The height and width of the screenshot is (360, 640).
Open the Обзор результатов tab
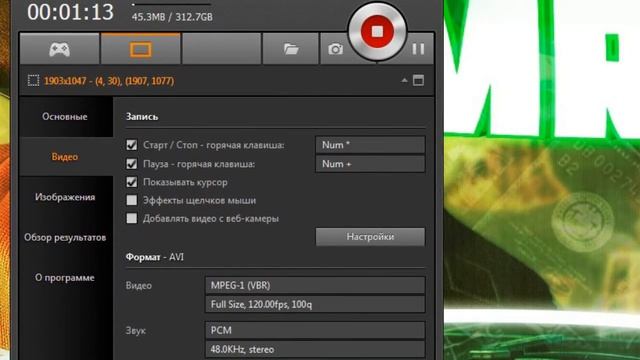[x=65, y=237]
